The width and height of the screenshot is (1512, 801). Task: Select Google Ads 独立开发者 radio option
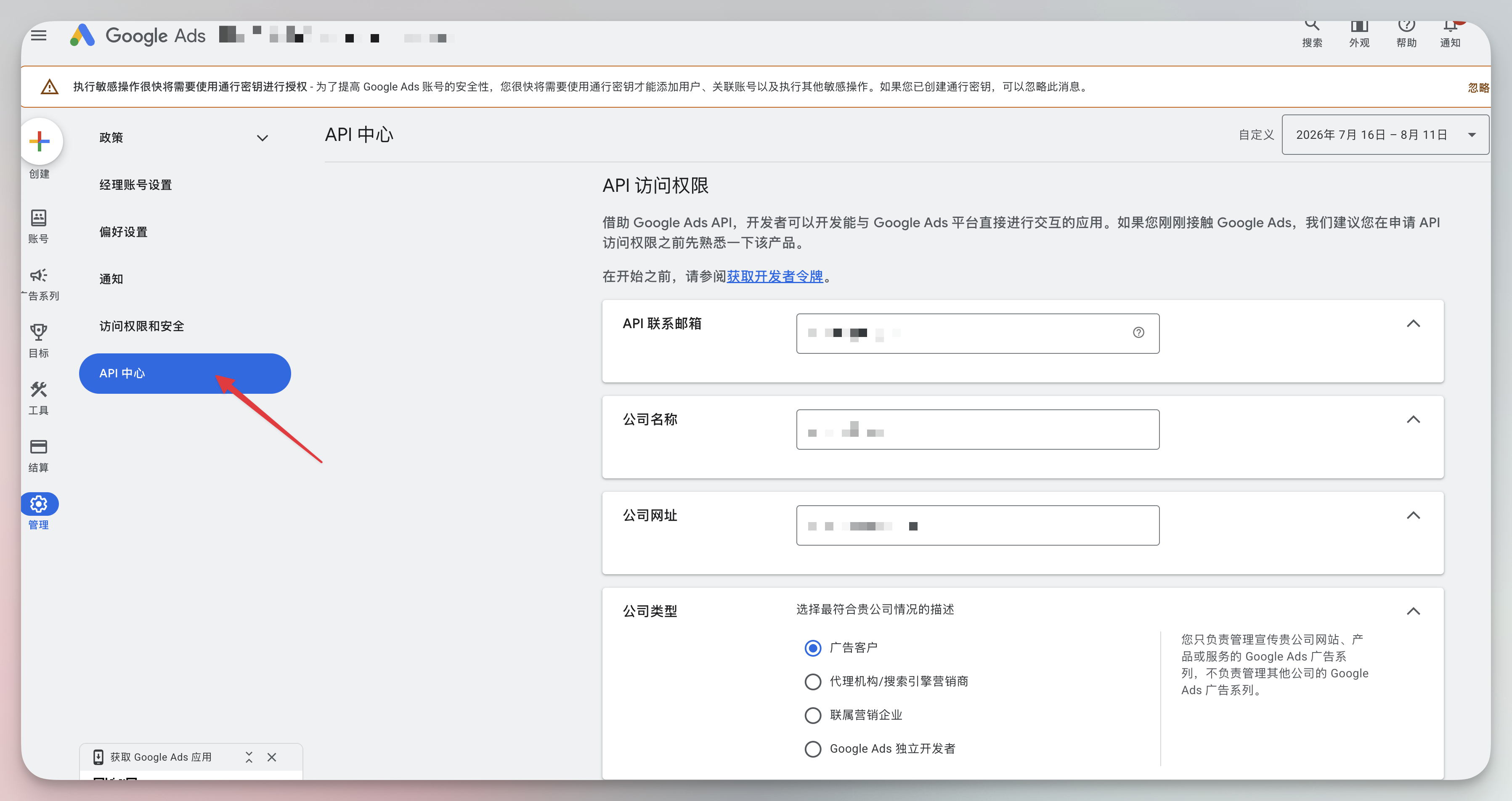[x=813, y=749]
